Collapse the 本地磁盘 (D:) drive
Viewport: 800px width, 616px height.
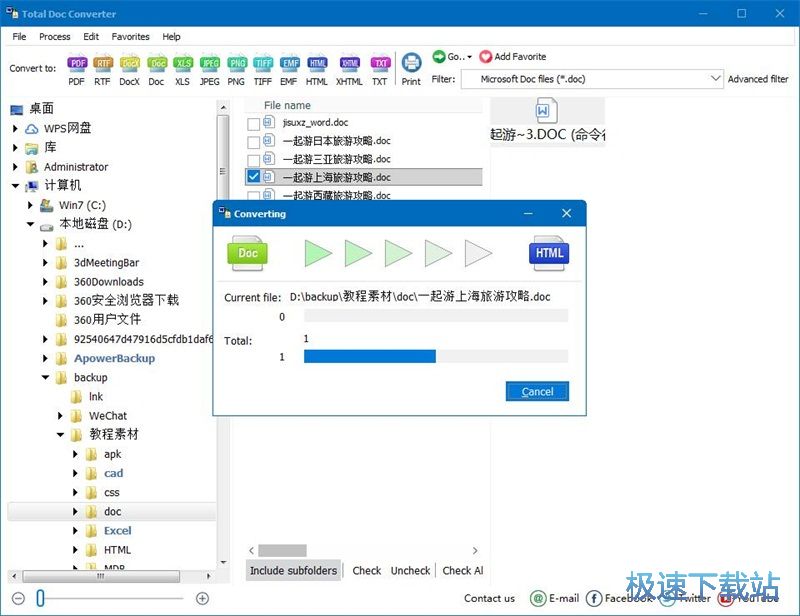[x=31, y=224]
